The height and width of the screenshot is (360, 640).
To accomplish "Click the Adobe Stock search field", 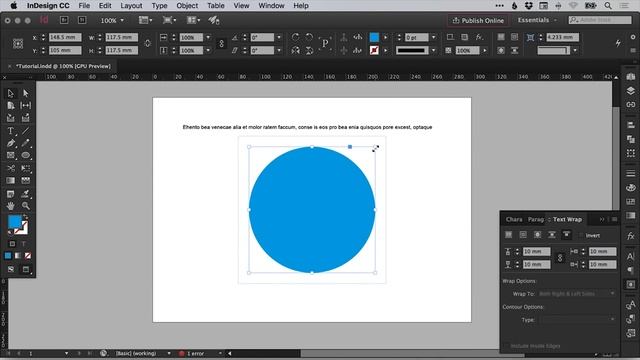I will (600, 20).
